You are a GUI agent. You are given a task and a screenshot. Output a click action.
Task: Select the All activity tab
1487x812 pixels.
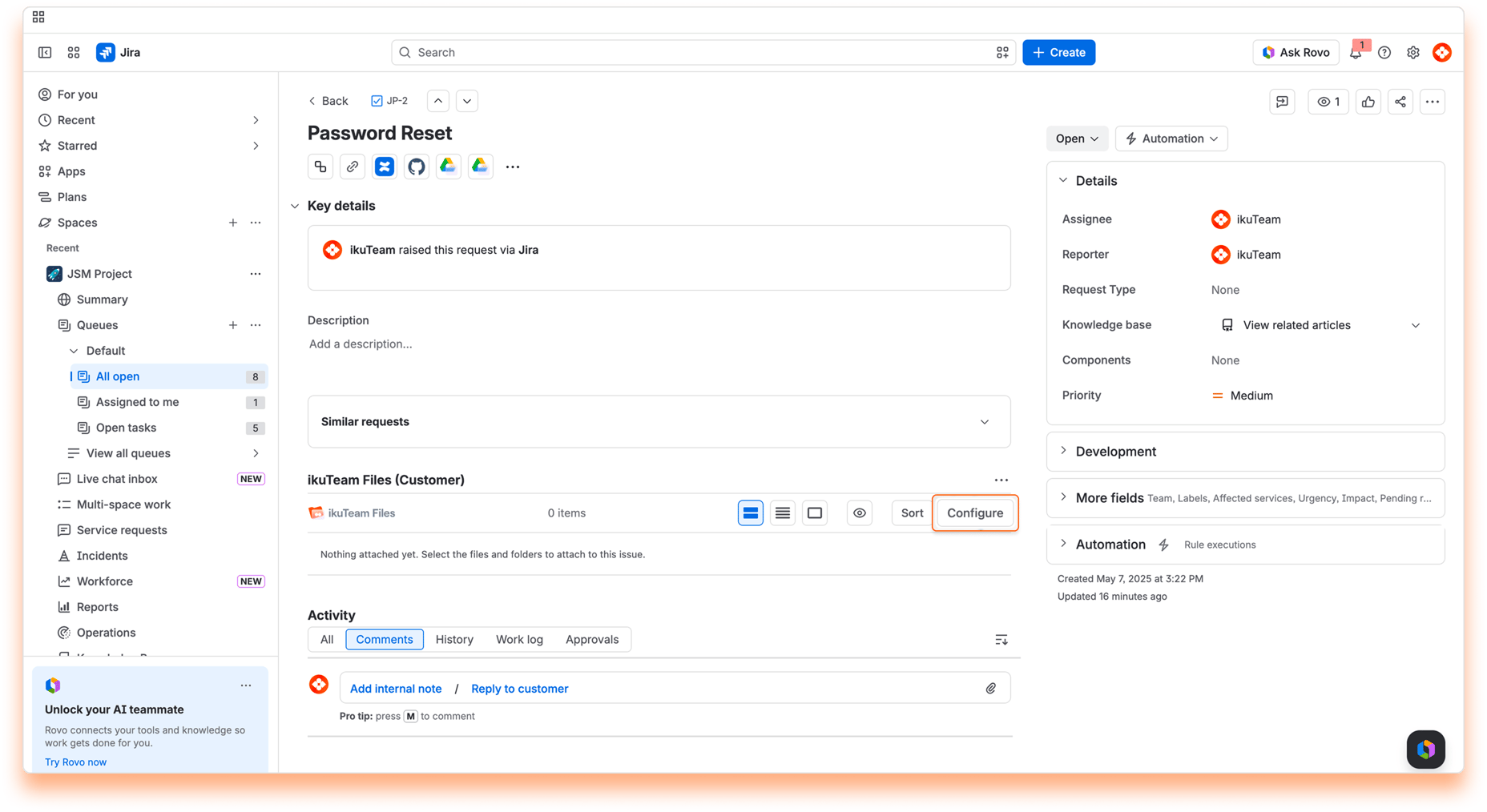[x=327, y=640]
